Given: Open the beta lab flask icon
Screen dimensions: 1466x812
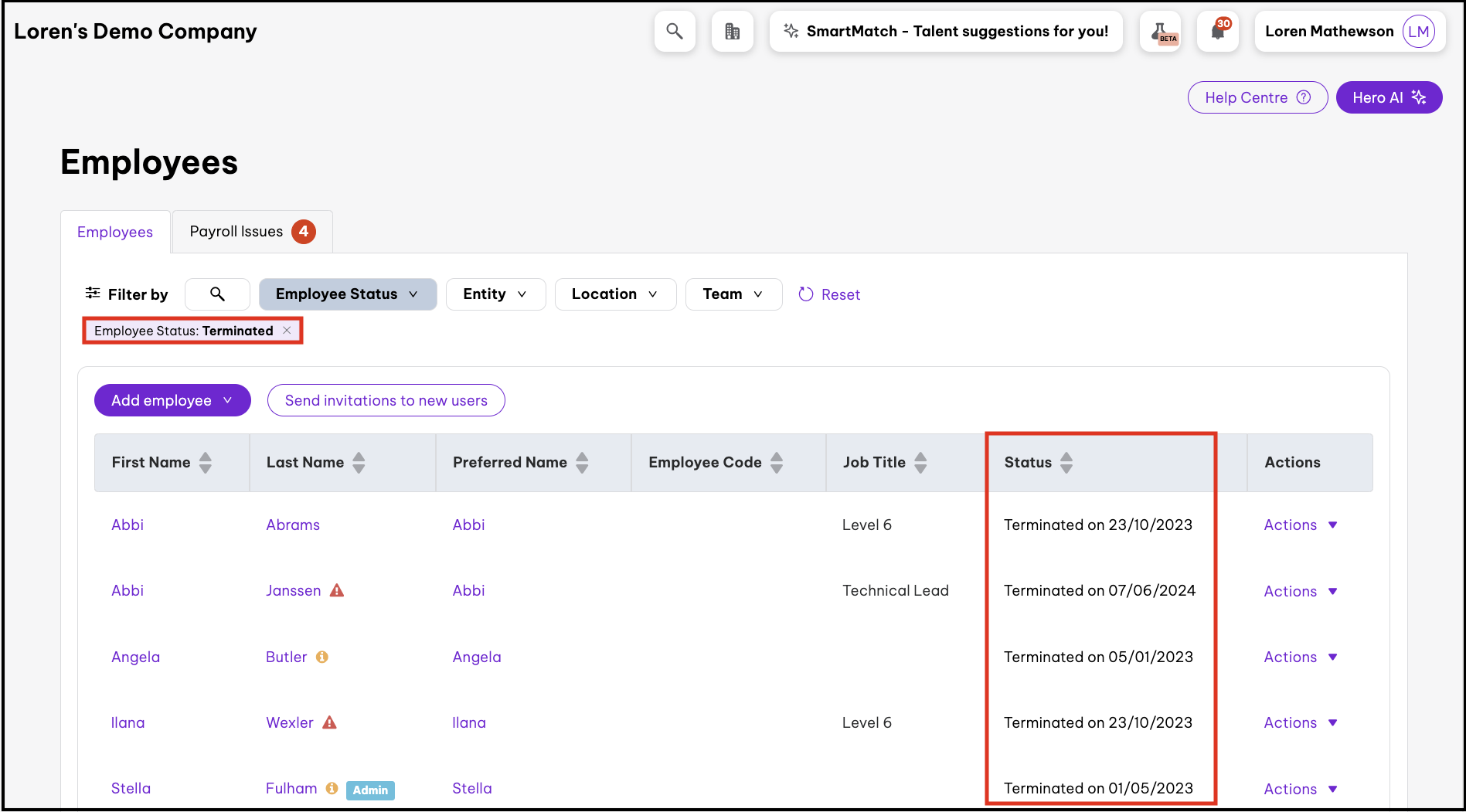Looking at the screenshot, I should coord(1161,32).
